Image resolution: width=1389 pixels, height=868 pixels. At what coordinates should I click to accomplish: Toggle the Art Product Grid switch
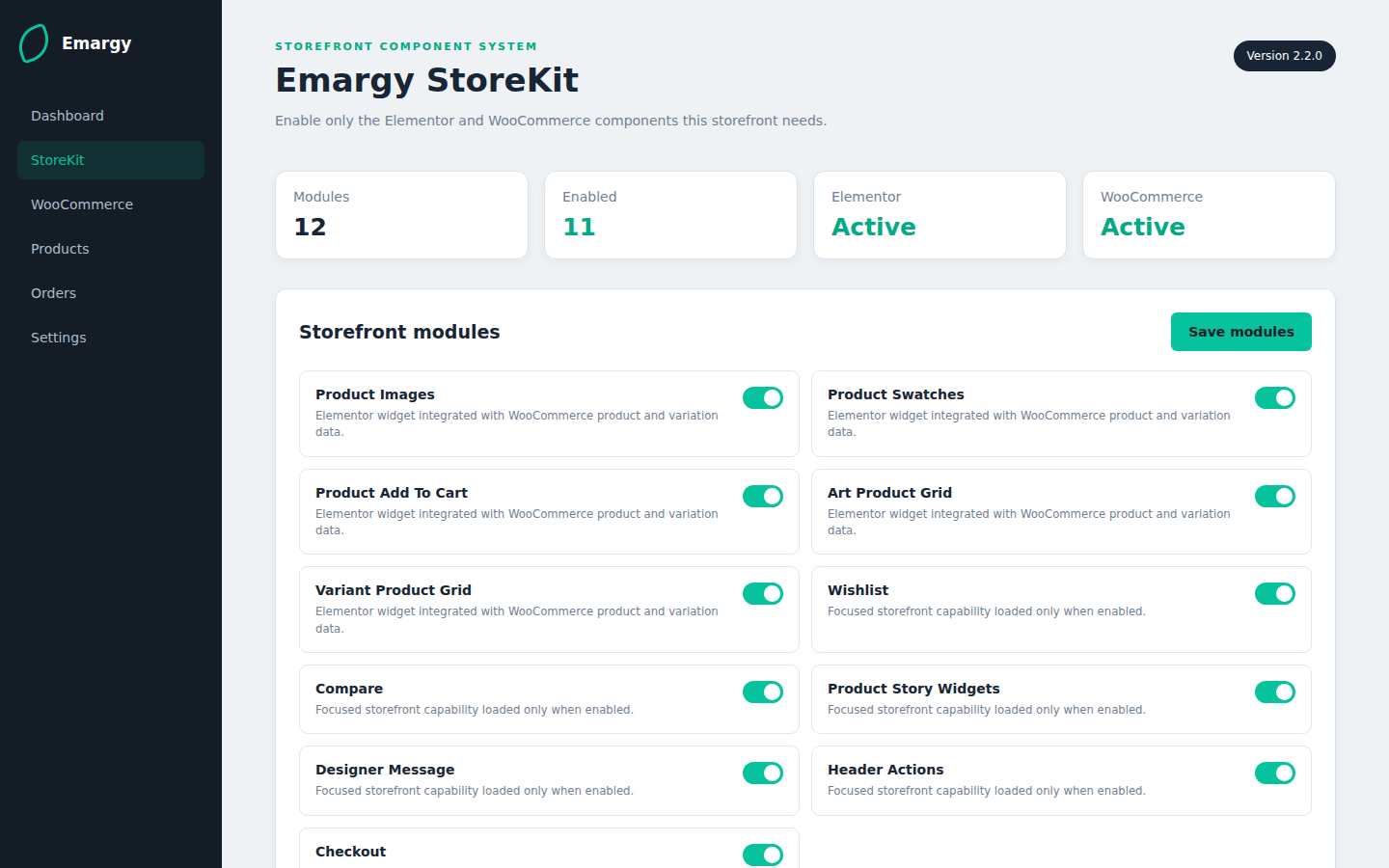(x=1275, y=496)
